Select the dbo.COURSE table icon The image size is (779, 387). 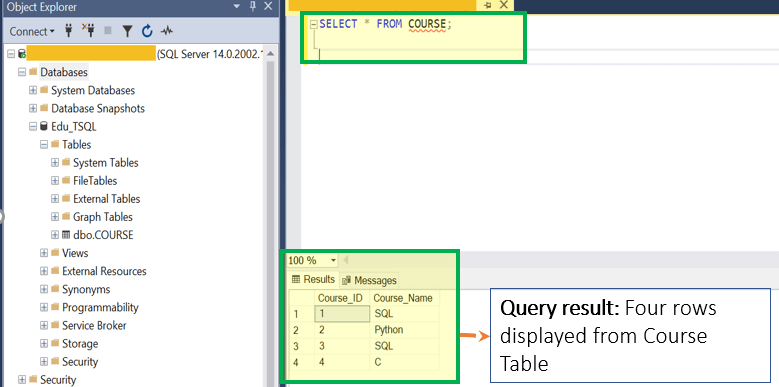(x=66, y=235)
